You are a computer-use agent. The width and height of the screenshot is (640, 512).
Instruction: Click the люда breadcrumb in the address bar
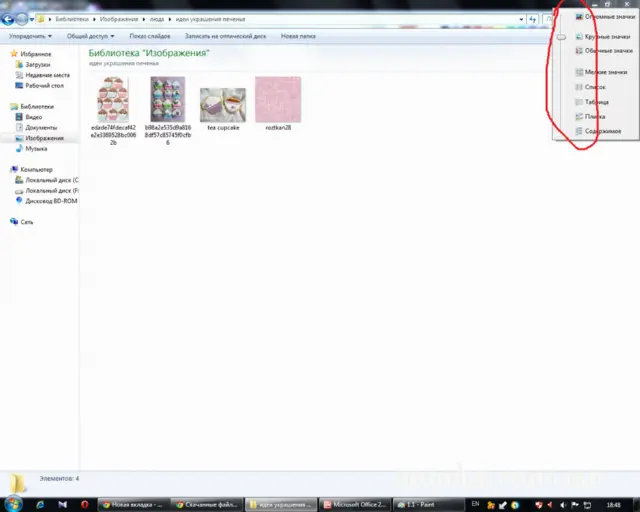[157, 19]
